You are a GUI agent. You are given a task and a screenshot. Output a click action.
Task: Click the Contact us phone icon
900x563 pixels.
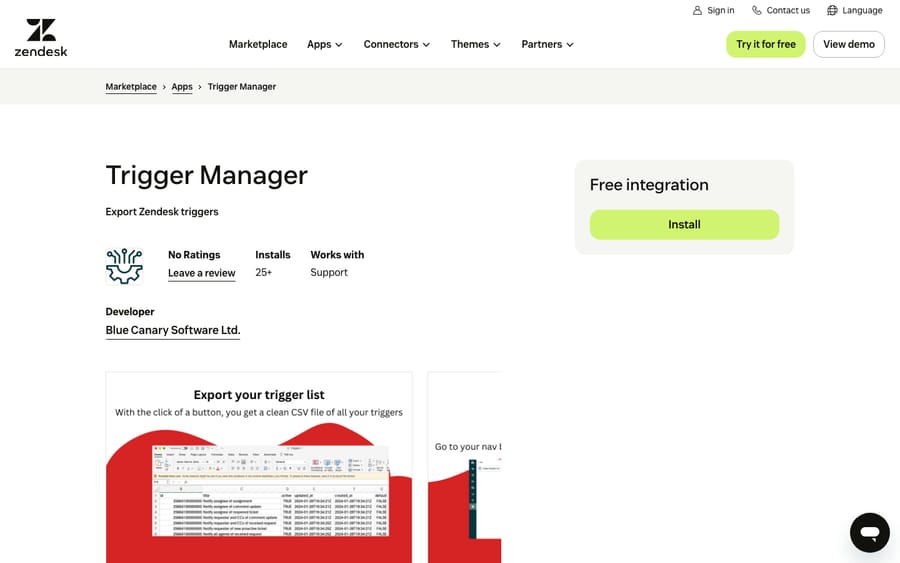pyautogui.click(x=757, y=10)
